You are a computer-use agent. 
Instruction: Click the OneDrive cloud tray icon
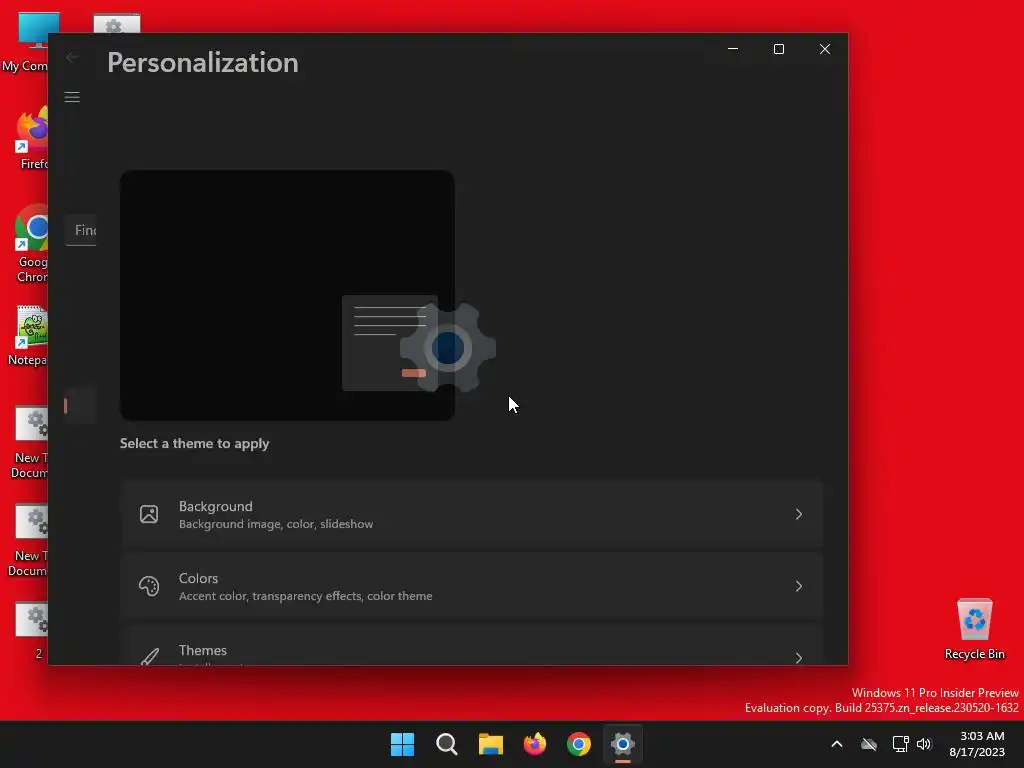(869, 744)
